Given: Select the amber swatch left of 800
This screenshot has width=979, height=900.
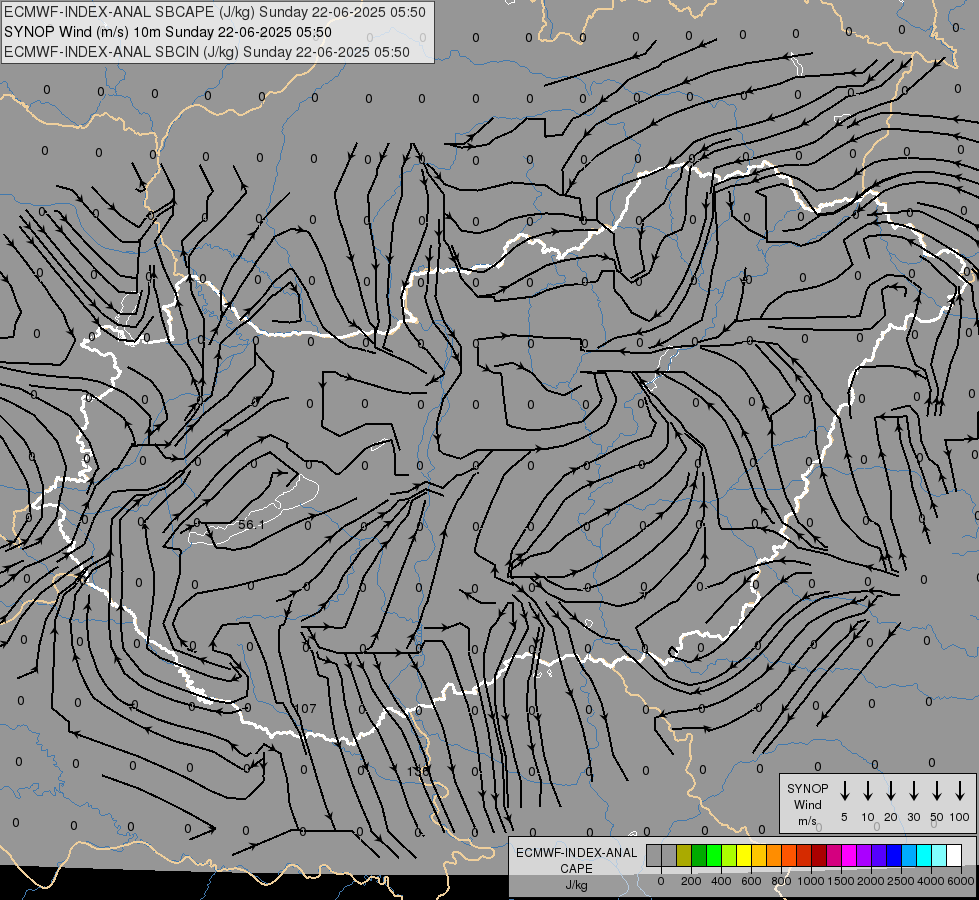Looking at the screenshot, I should [759, 855].
